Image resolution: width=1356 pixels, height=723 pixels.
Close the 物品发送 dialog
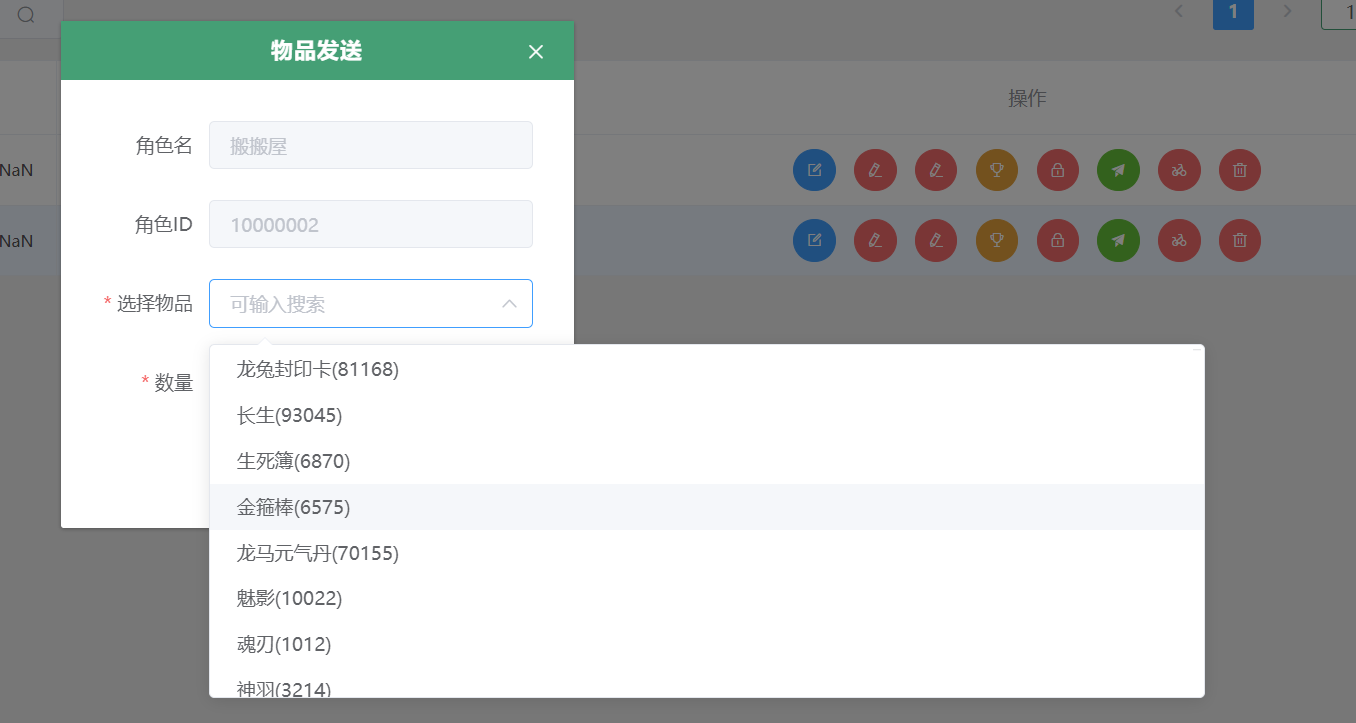tap(536, 52)
